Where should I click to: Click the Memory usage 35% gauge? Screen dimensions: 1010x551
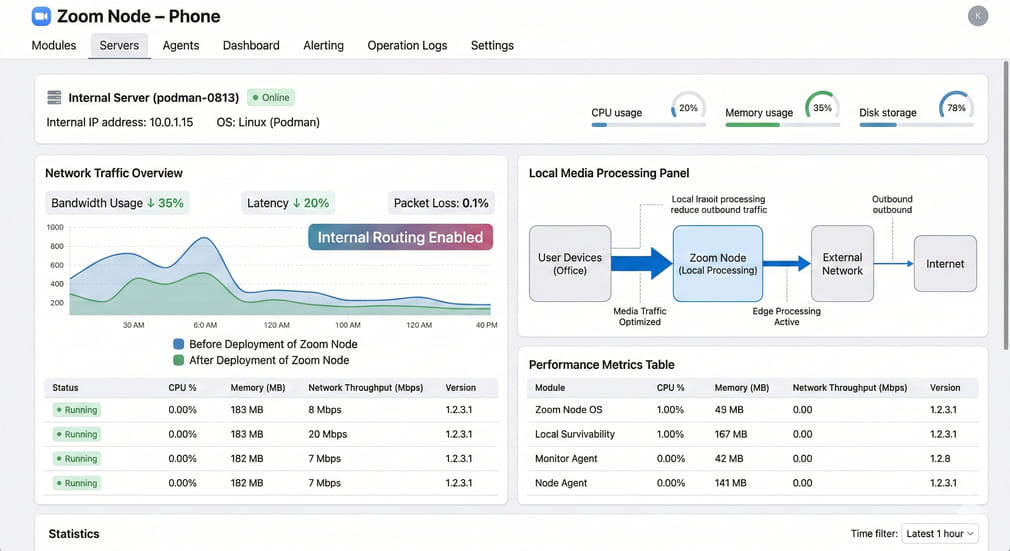[822, 108]
